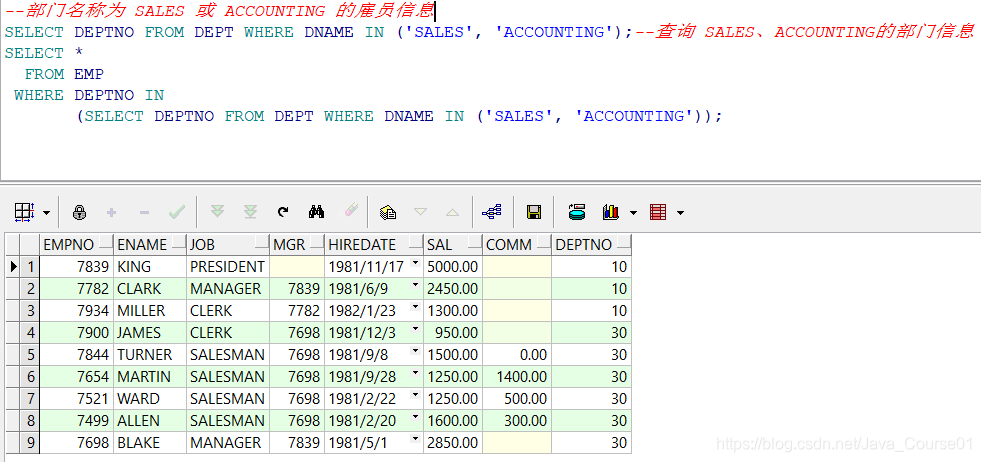This screenshot has height=462, width=981.
Task: Click the SAL column header
Action: (x=453, y=245)
